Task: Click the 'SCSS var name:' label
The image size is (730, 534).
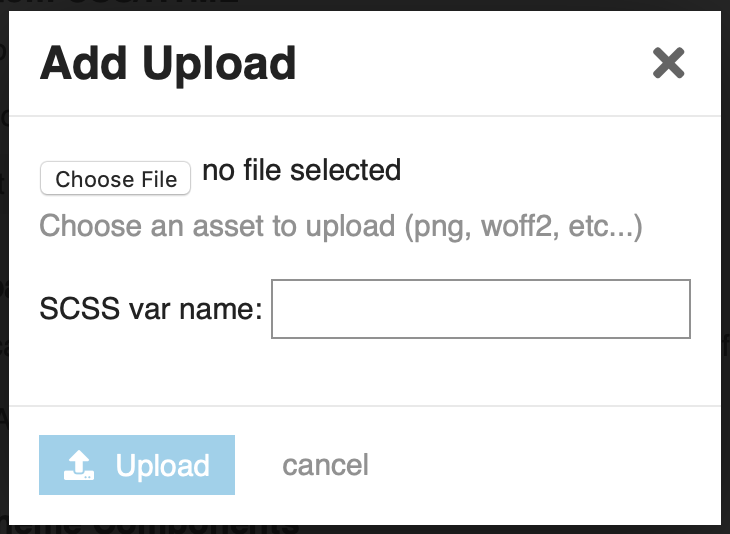Action: [x=151, y=309]
